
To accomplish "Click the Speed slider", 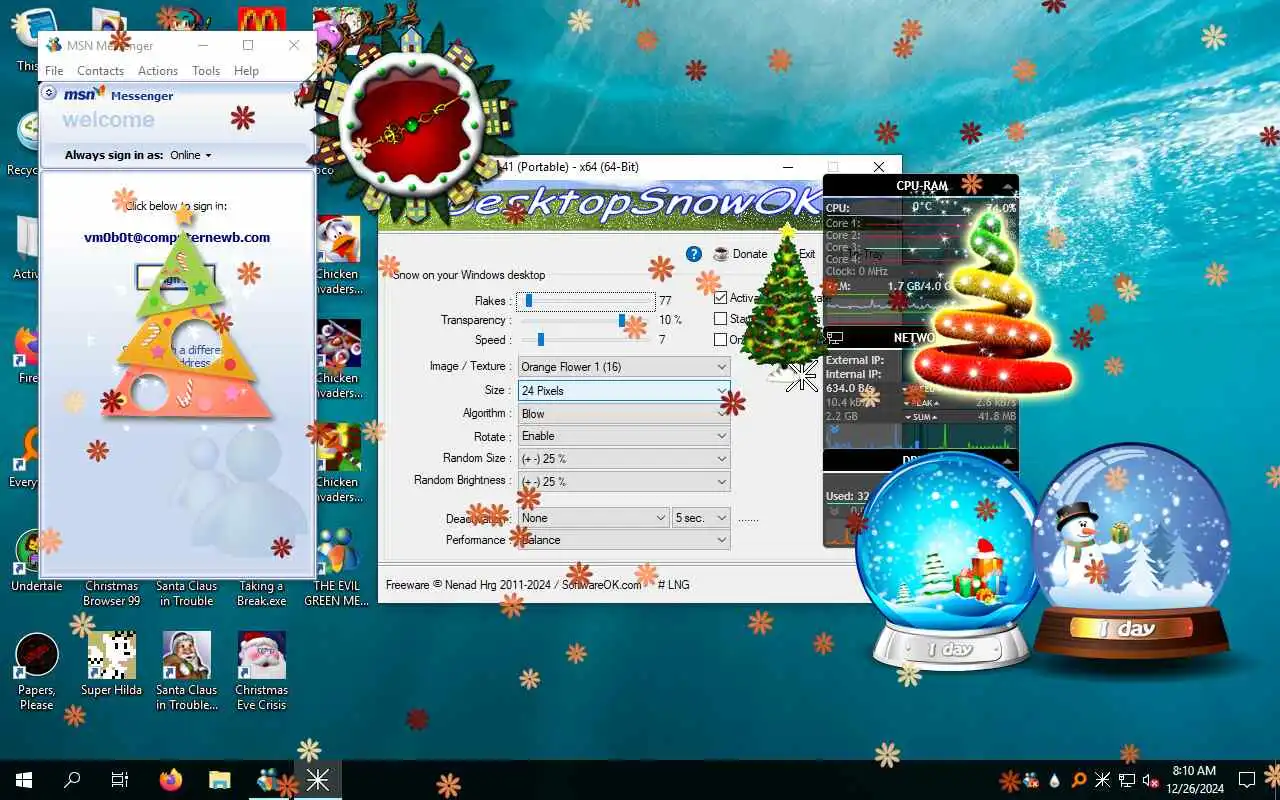I will [x=586, y=340].
